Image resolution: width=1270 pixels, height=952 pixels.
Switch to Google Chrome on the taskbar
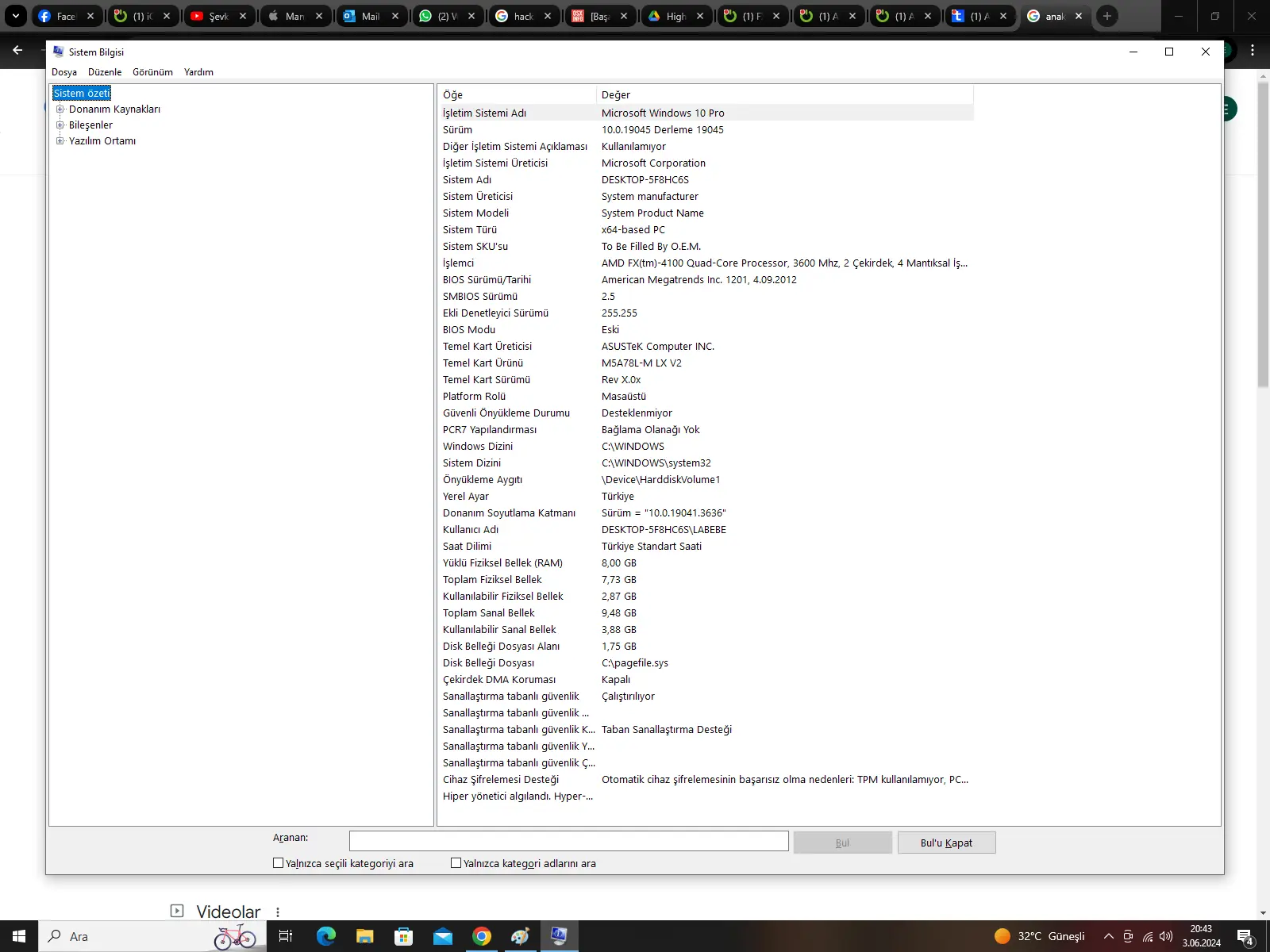tap(481, 936)
